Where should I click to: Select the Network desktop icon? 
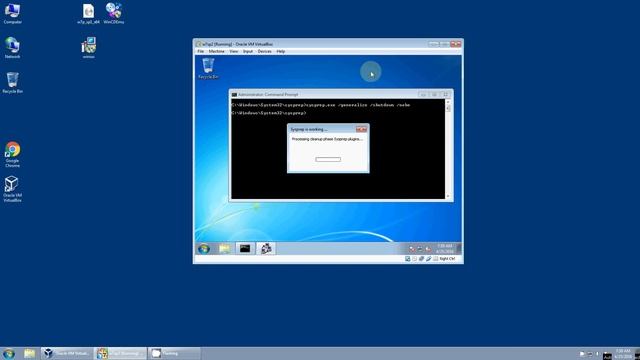12,47
